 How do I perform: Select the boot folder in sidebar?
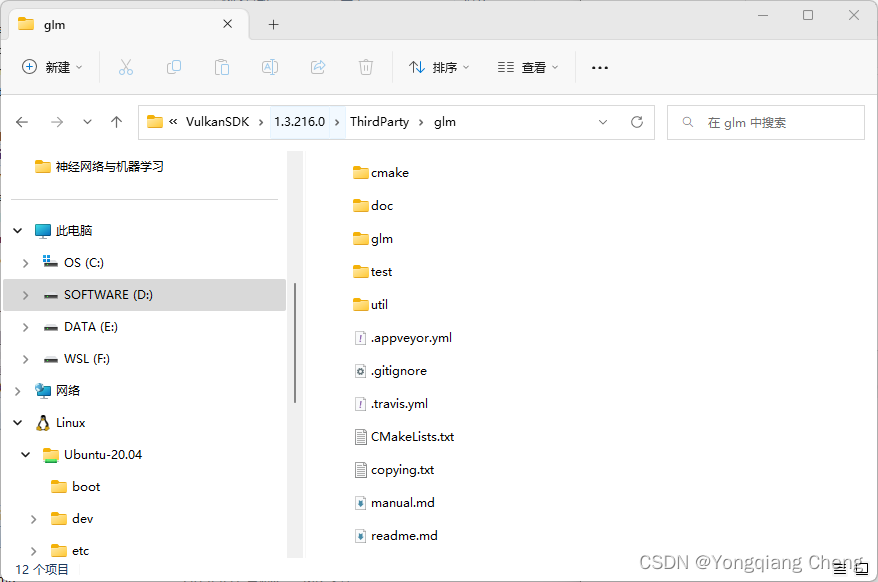point(76,487)
